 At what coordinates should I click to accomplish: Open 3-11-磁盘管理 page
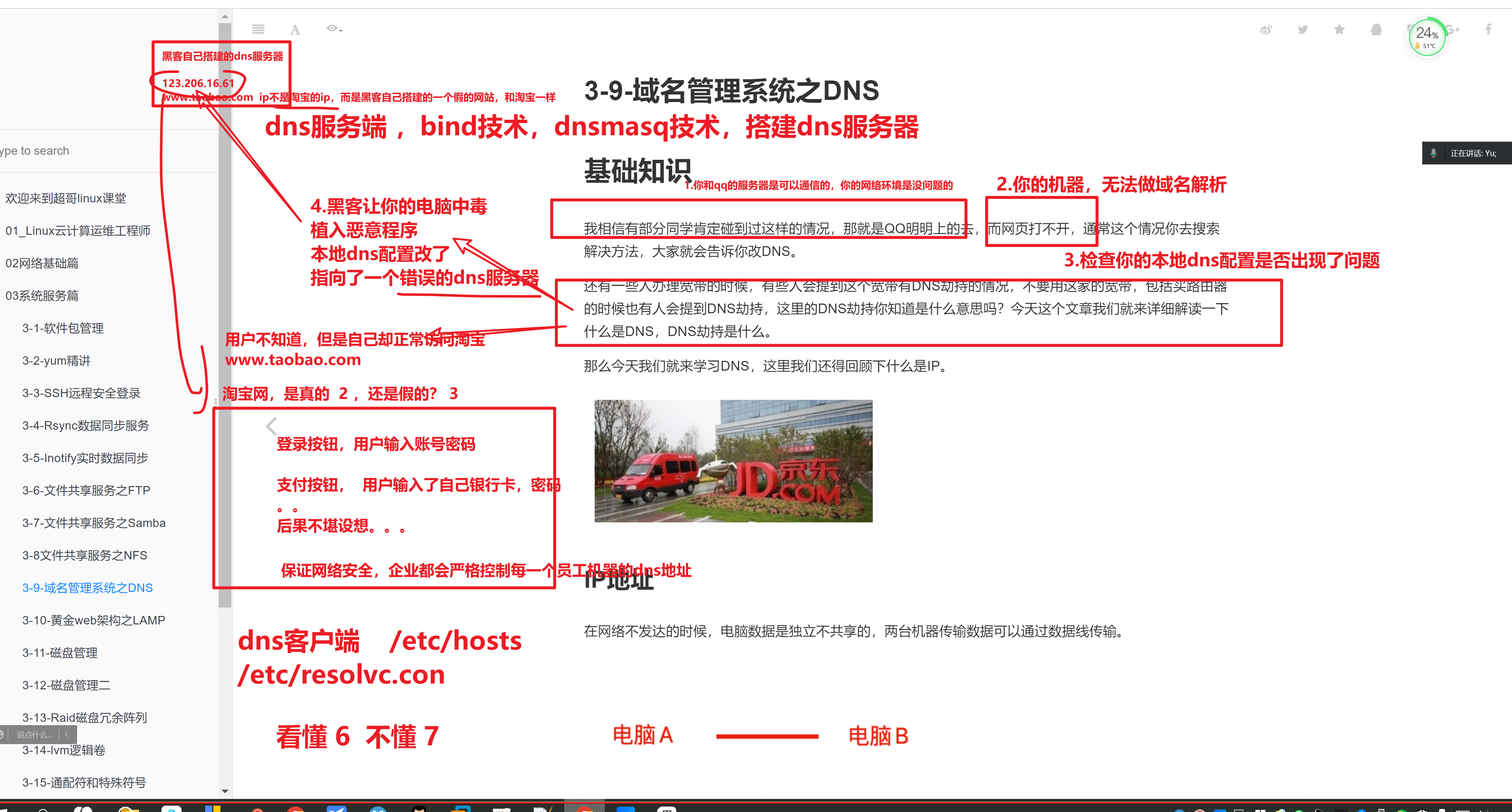[60, 652]
